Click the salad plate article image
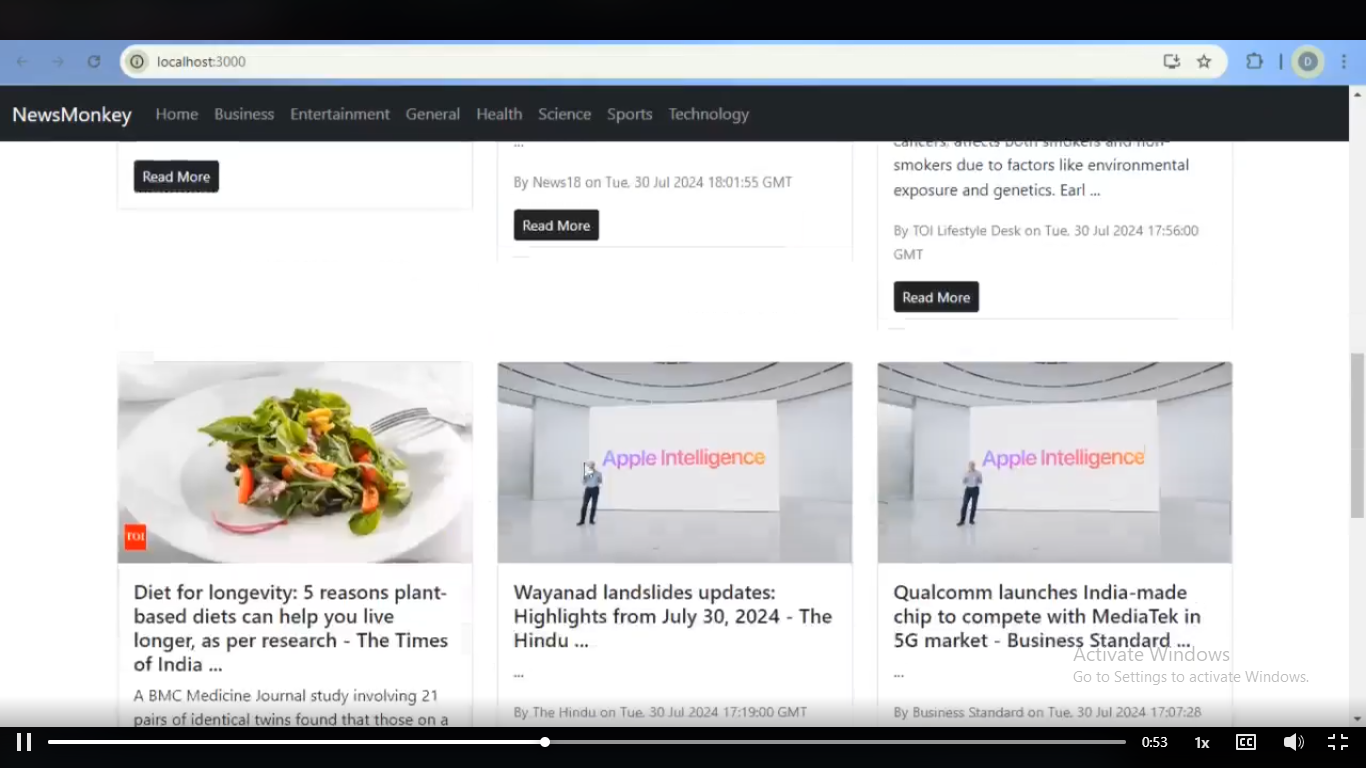 (x=295, y=463)
